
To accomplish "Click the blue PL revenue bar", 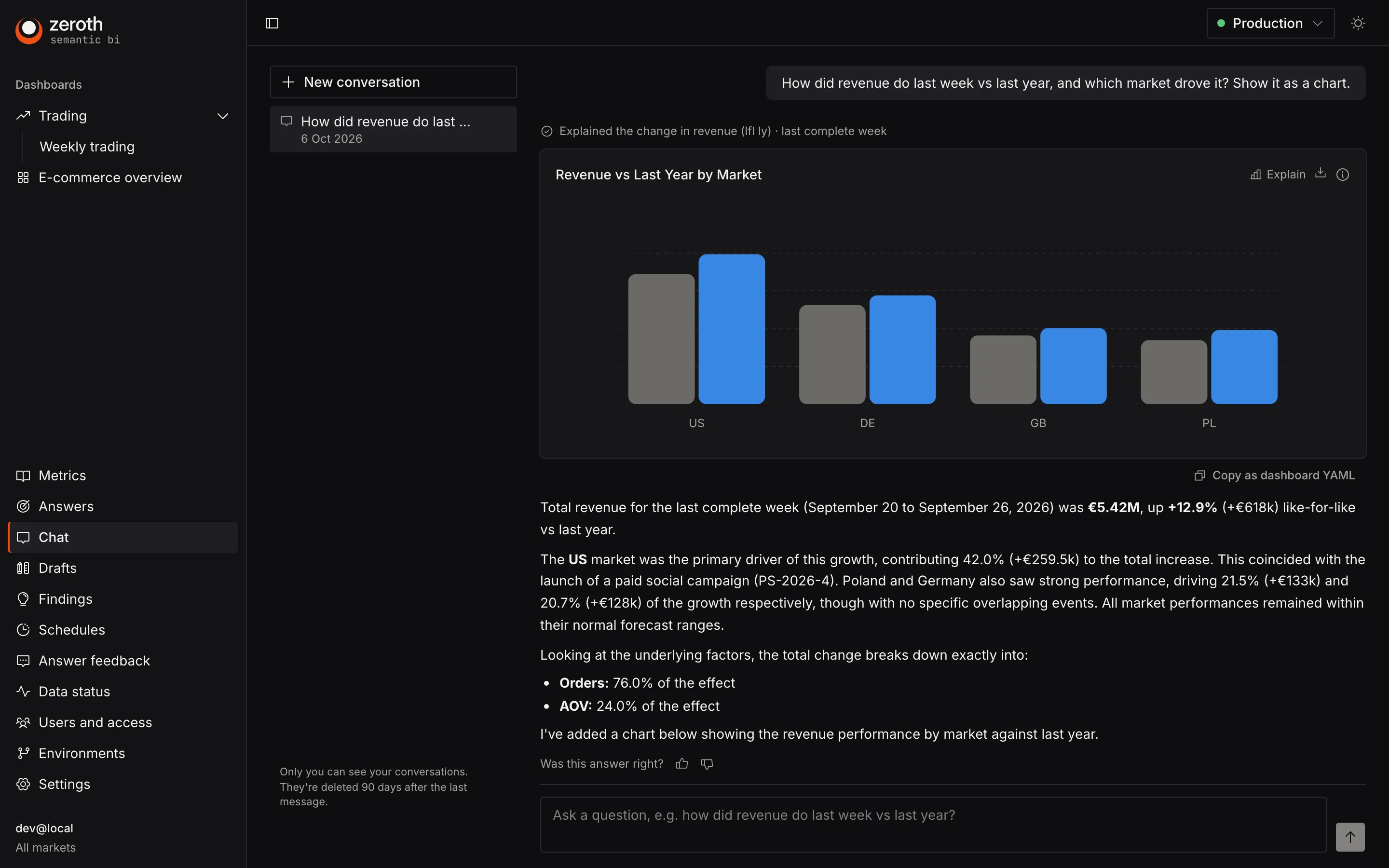I will pos(1244,367).
